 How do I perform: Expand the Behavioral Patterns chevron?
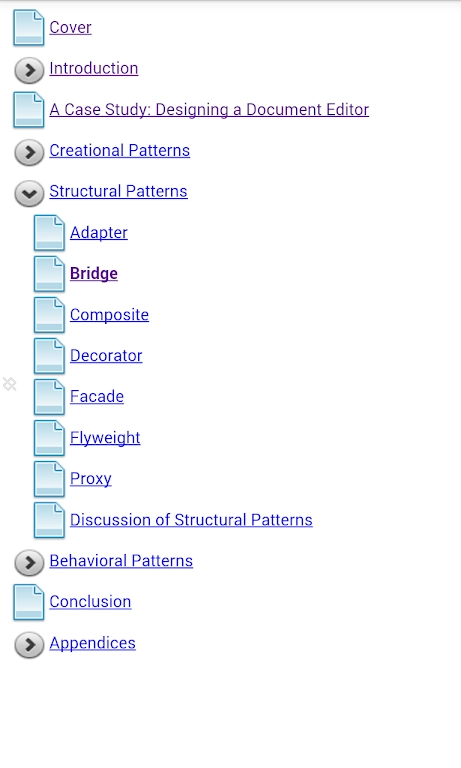(29, 563)
